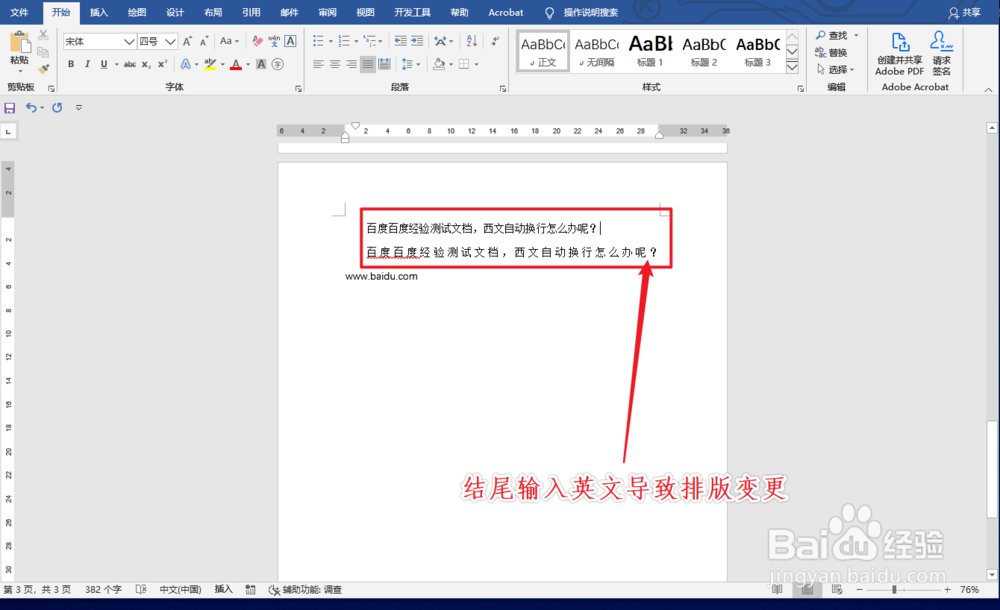This screenshot has height=610, width=1000.
Task: Expand the styles gallery More arrow
Action: tap(792, 66)
